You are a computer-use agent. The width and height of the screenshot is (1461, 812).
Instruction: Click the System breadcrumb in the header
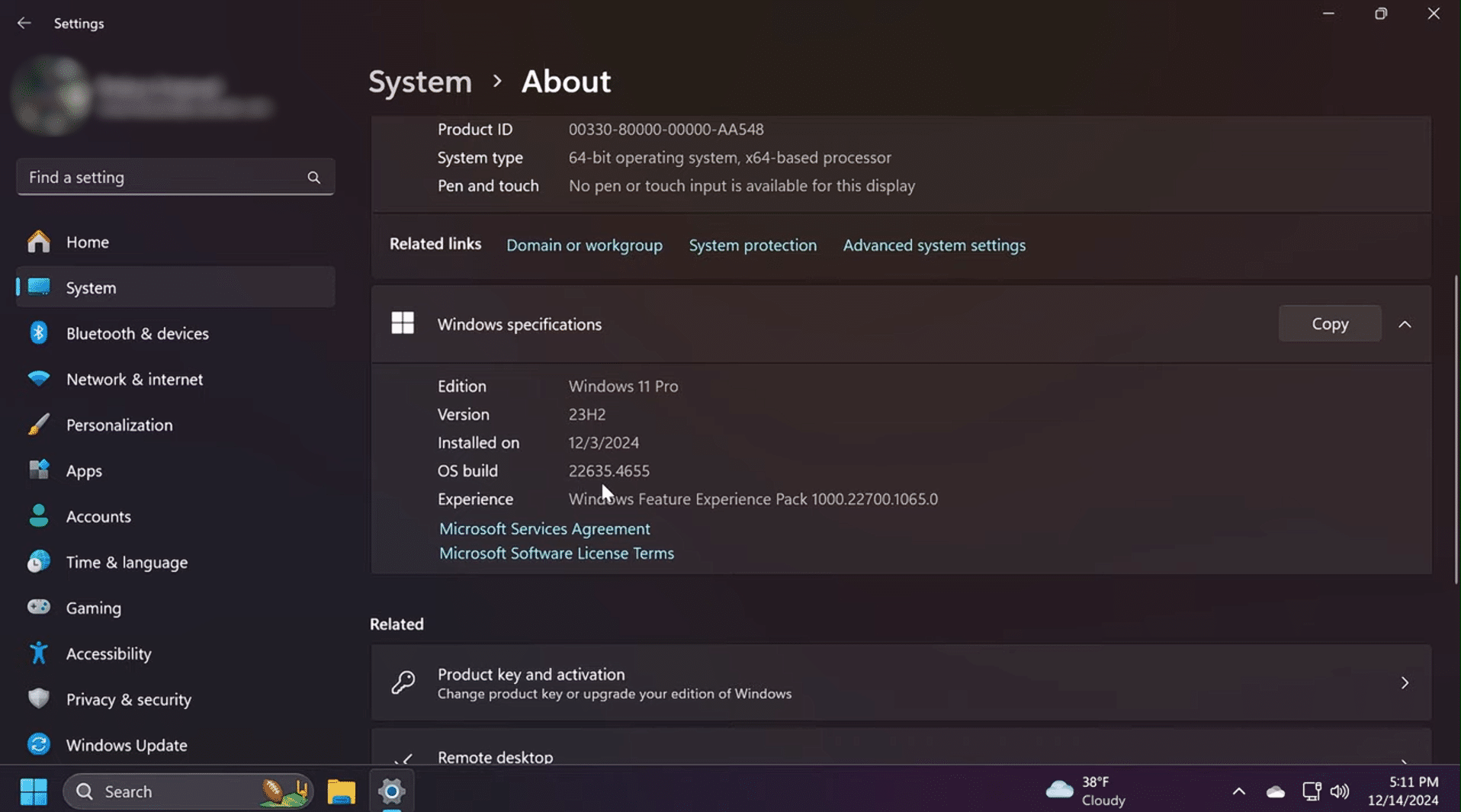(420, 81)
